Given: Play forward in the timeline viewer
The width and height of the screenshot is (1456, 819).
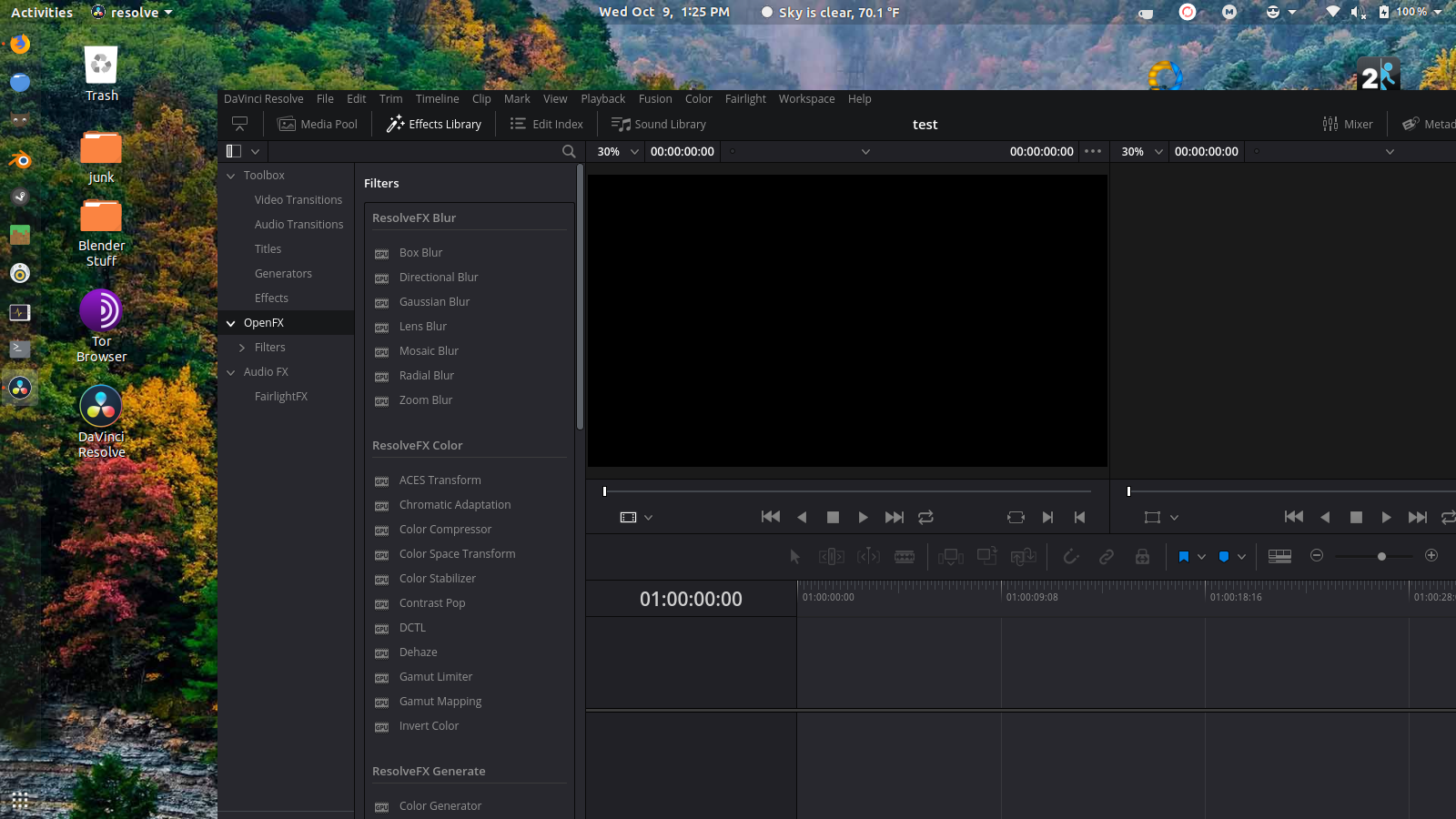Looking at the screenshot, I should click(x=1386, y=517).
